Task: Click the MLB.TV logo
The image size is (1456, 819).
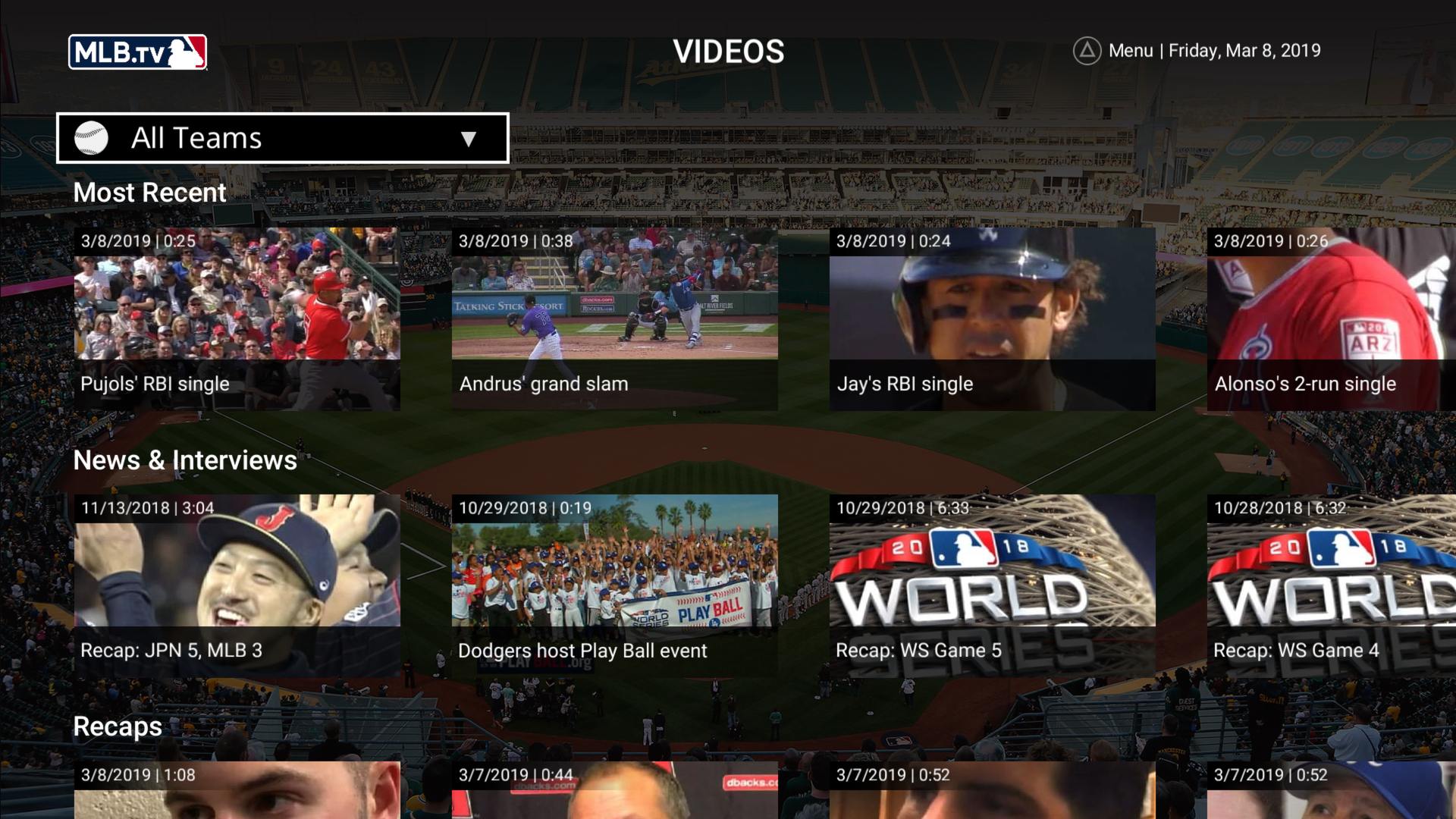Action: [x=137, y=52]
